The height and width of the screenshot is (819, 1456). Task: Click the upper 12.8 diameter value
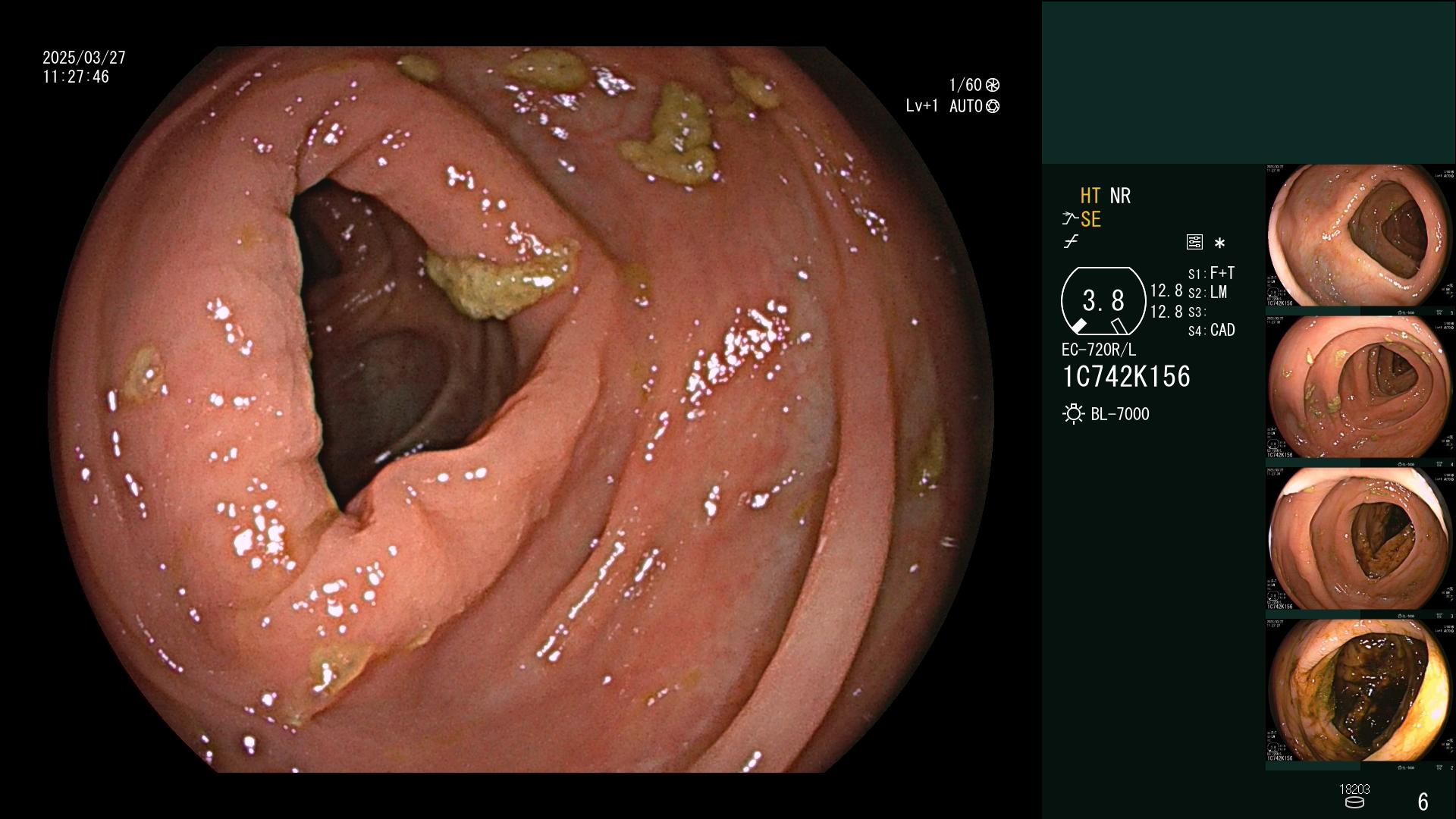1166,290
